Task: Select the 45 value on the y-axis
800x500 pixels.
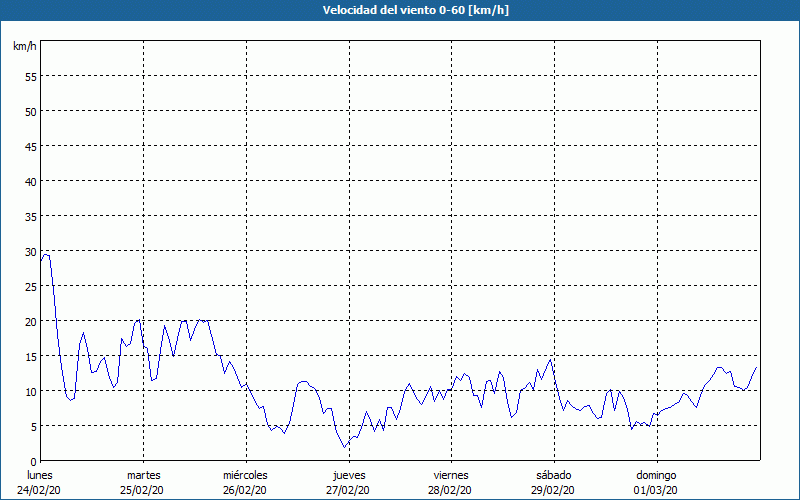Action: pos(31,147)
